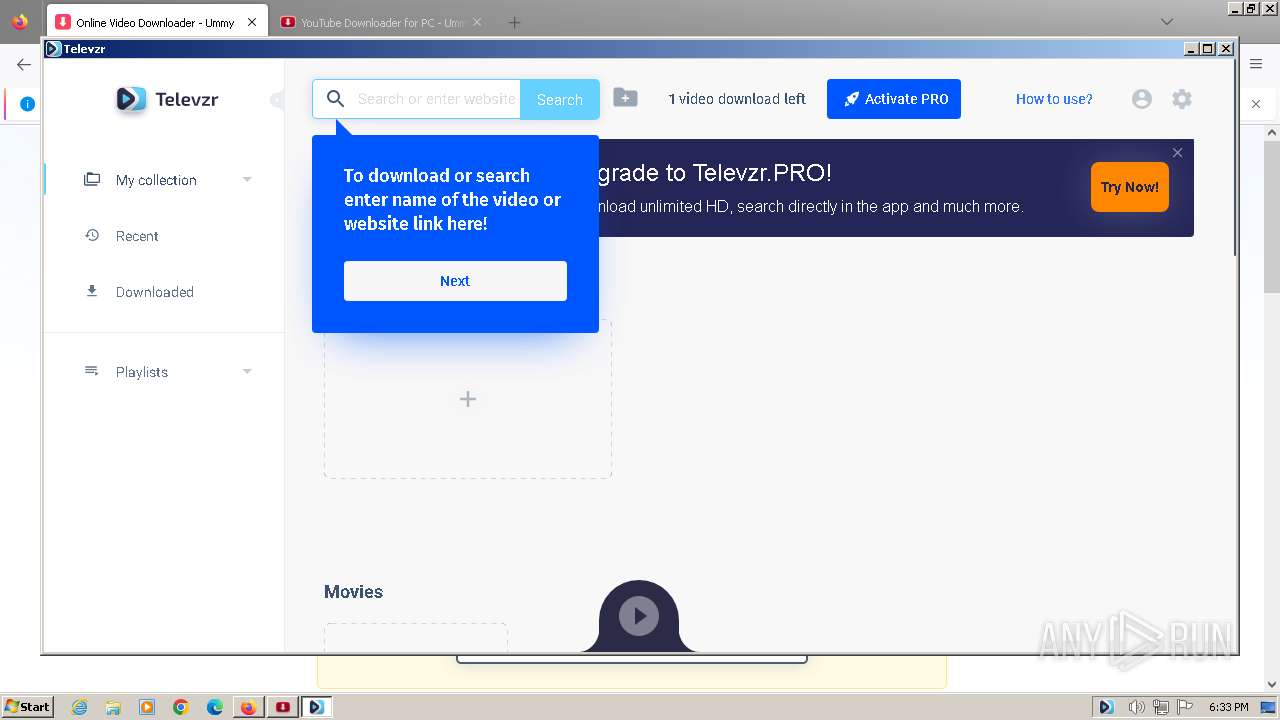Collapse the sidebar with the arrow toggle
The height and width of the screenshot is (720, 1280).
(x=277, y=99)
